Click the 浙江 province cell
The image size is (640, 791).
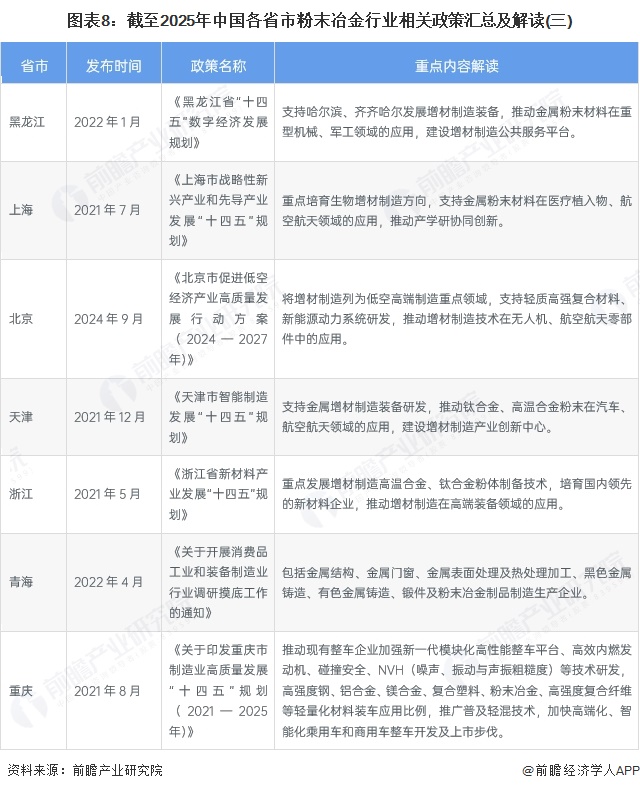[21, 494]
